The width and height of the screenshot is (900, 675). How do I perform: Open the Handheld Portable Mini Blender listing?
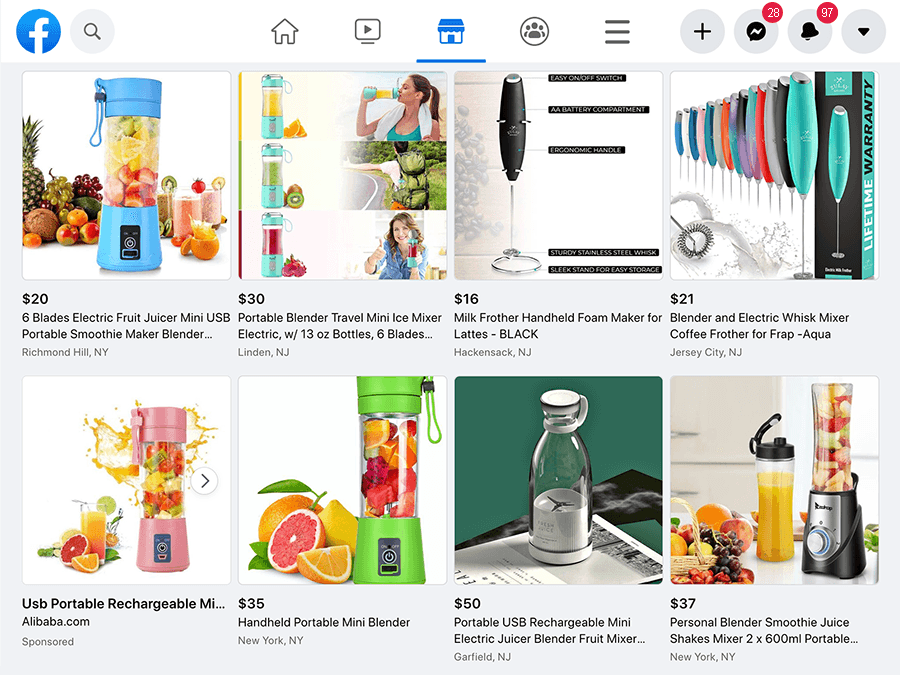click(324, 622)
